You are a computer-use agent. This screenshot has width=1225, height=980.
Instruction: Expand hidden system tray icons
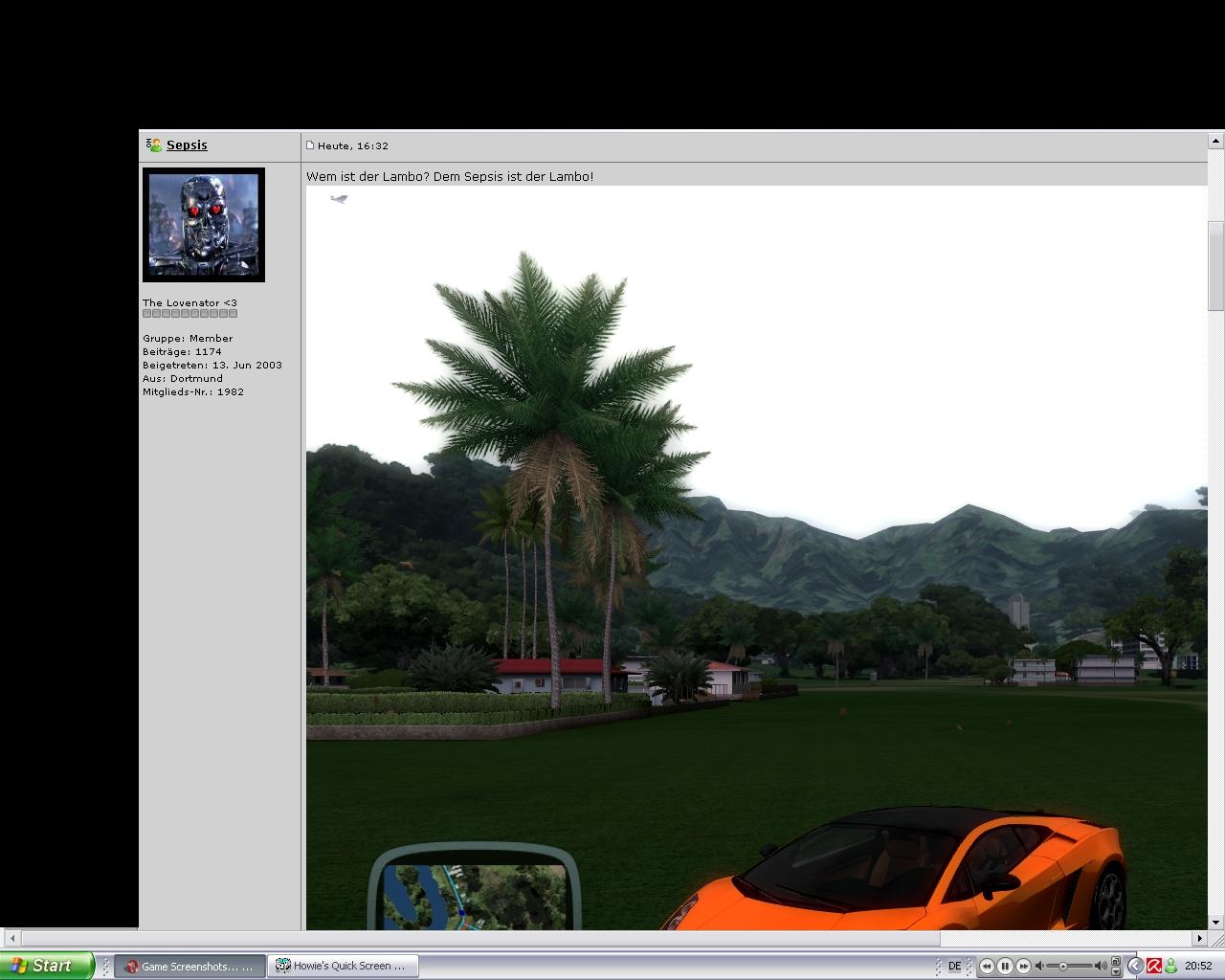pos(1135,966)
